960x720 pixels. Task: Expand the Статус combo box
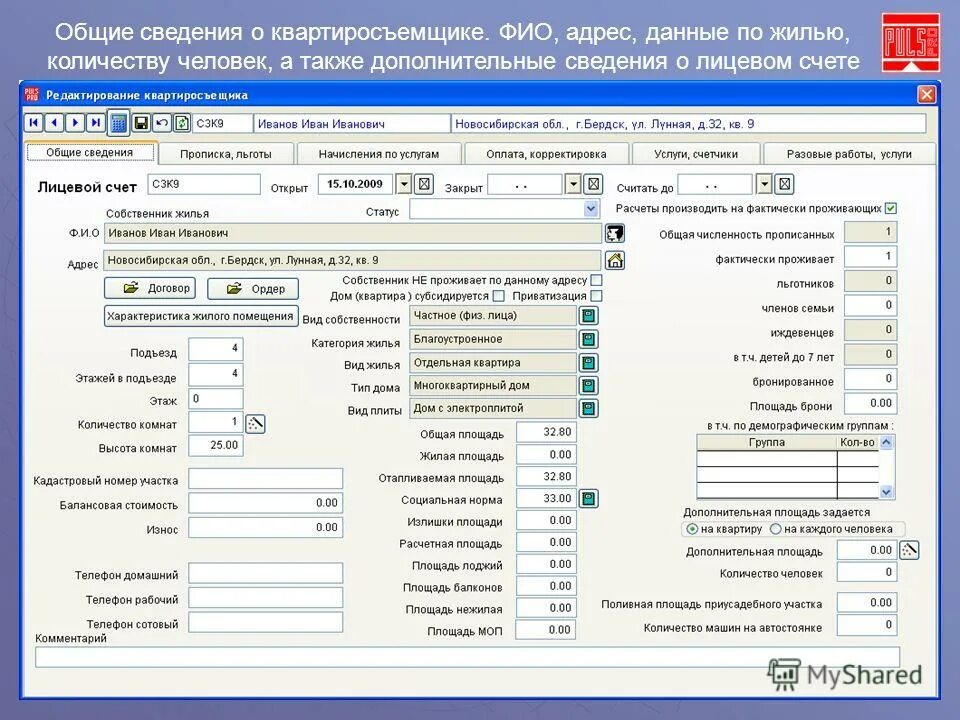coord(590,209)
